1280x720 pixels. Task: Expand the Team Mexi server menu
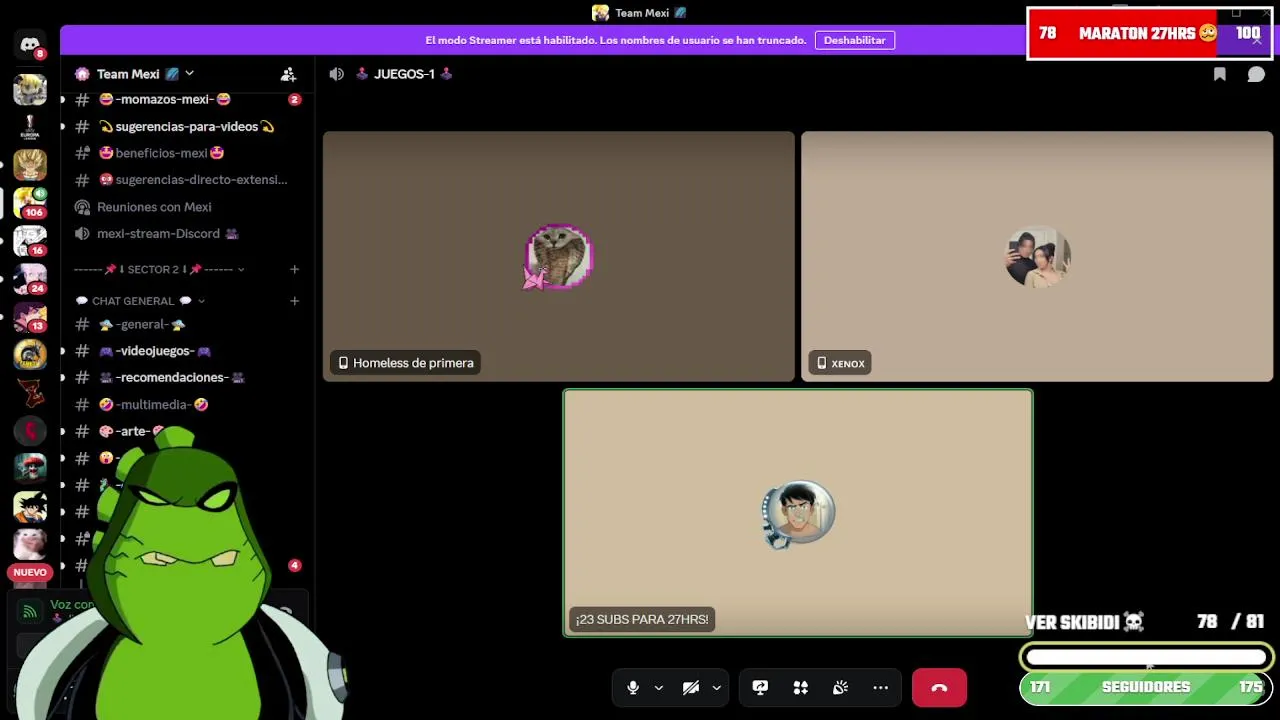pos(189,74)
